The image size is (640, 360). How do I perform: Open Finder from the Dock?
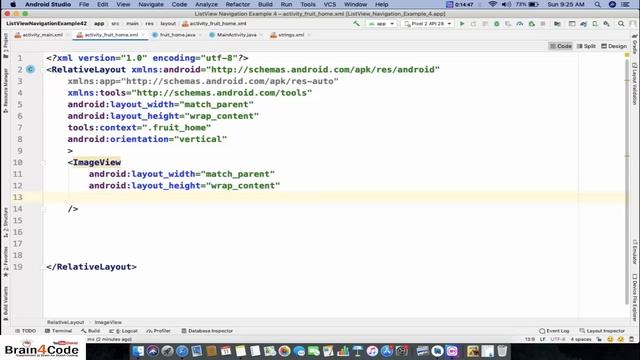click(138, 351)
